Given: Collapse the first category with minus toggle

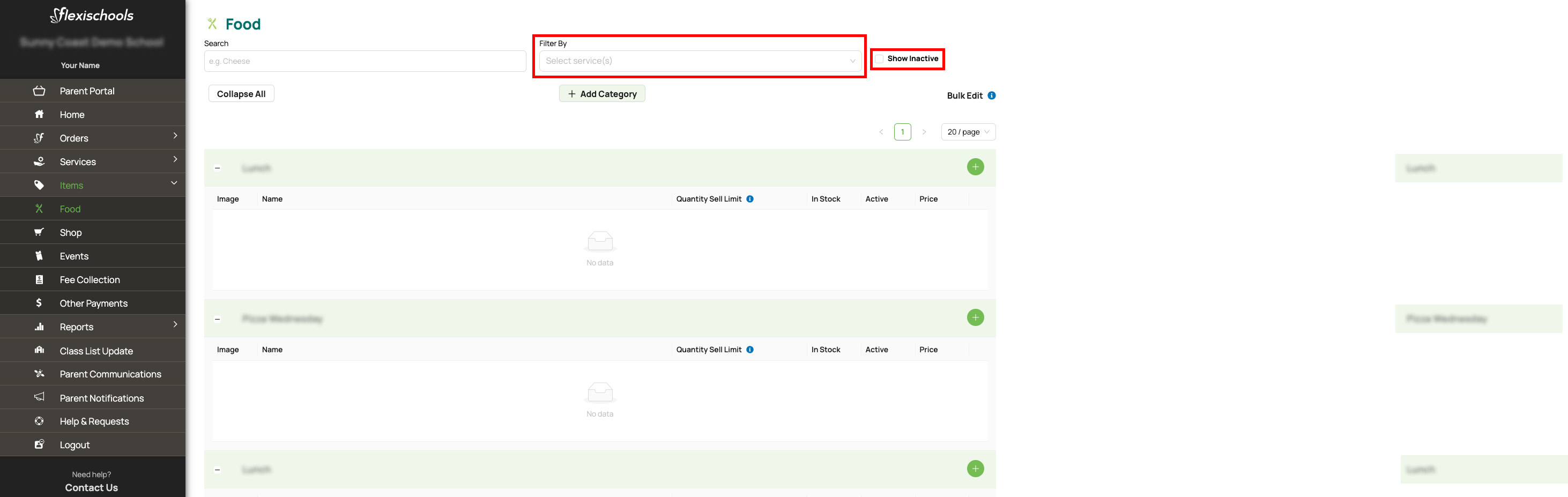Looking at the screenshot, I should [x=217, y=168].
